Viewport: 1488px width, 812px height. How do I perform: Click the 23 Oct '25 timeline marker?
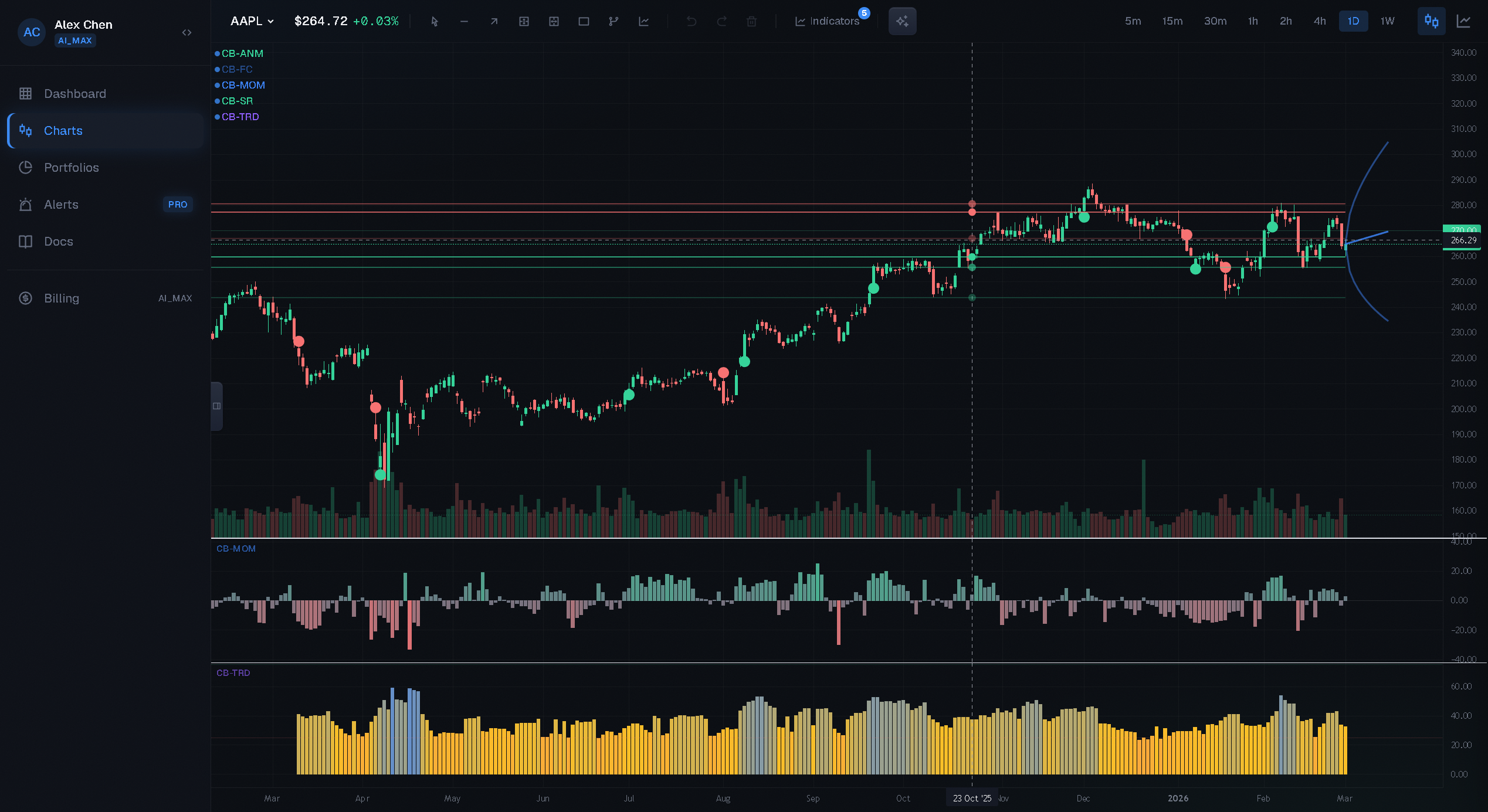[972, 798]
